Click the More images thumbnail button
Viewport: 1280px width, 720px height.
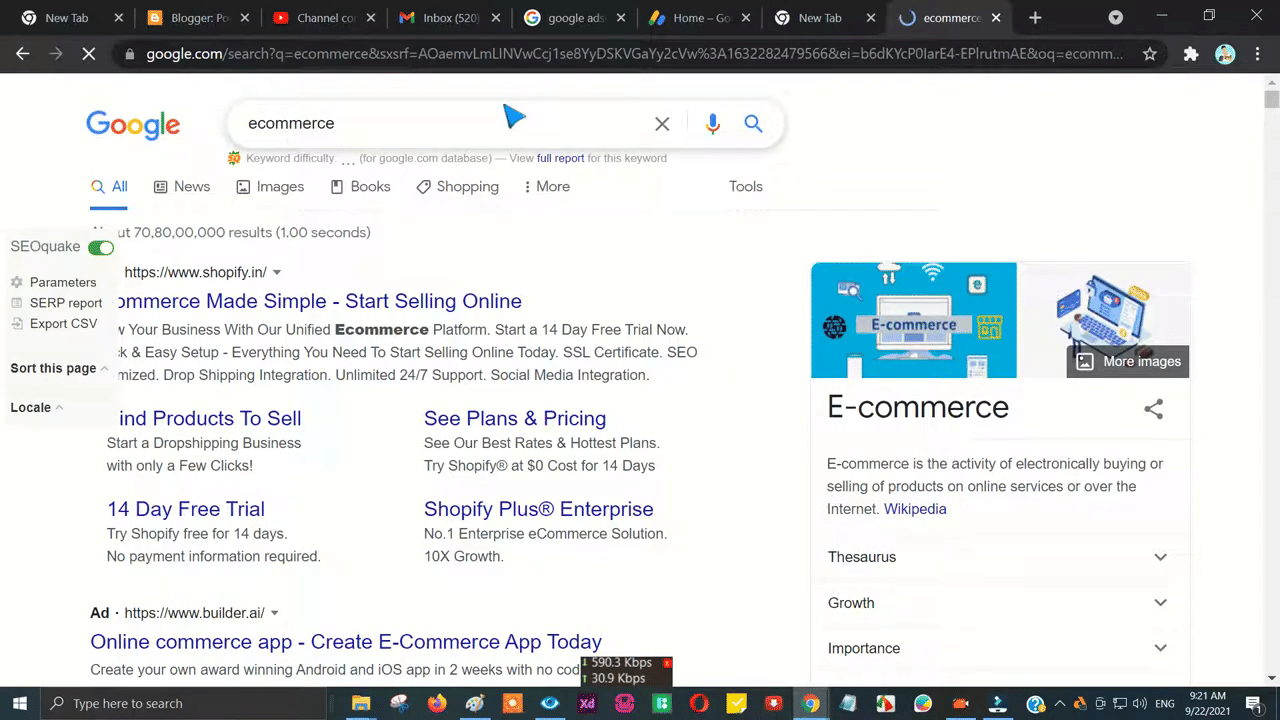pyautogui.click(x=1128, y=361)
